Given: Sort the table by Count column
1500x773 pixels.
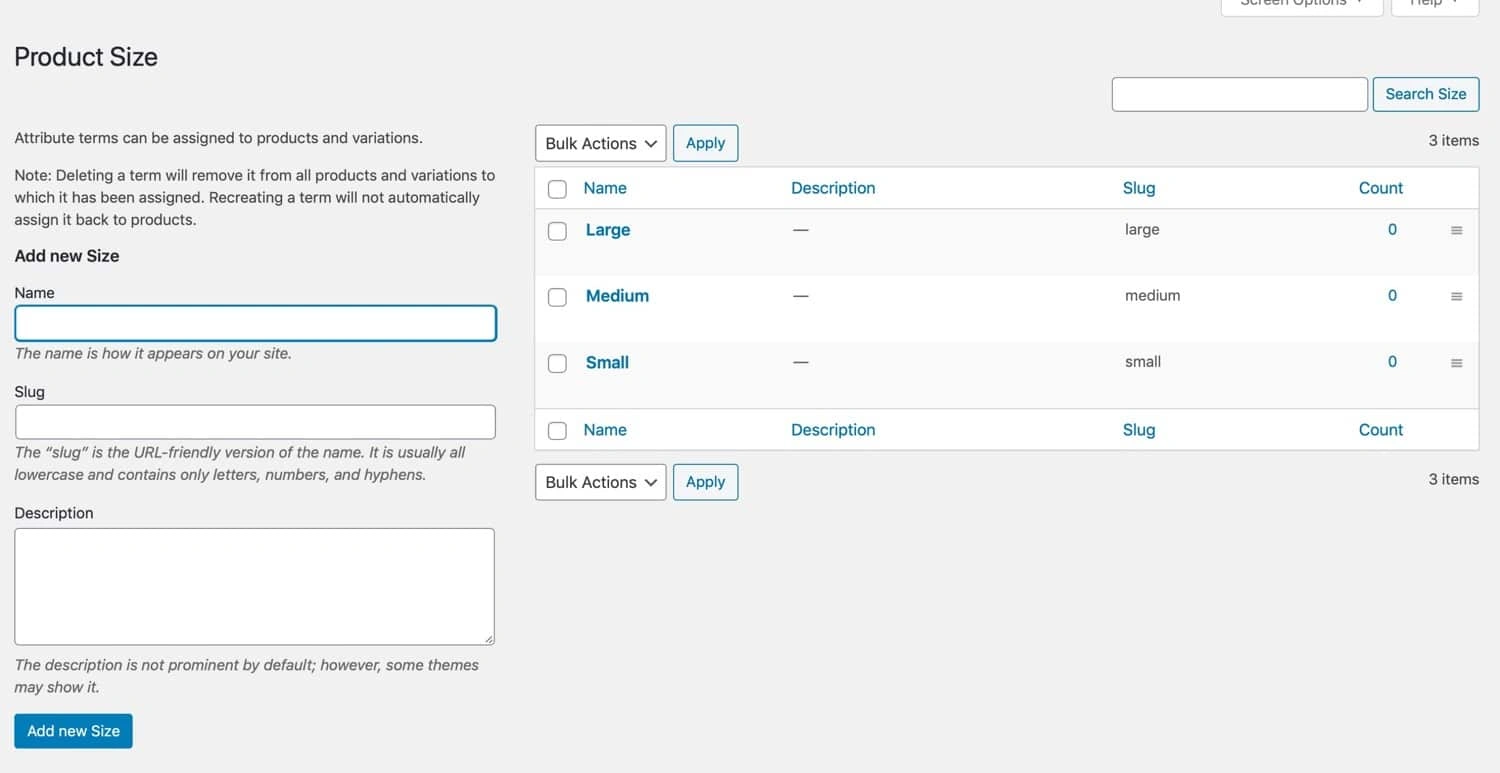Looking at the screenshot, I should click(x=1380, y=188).
